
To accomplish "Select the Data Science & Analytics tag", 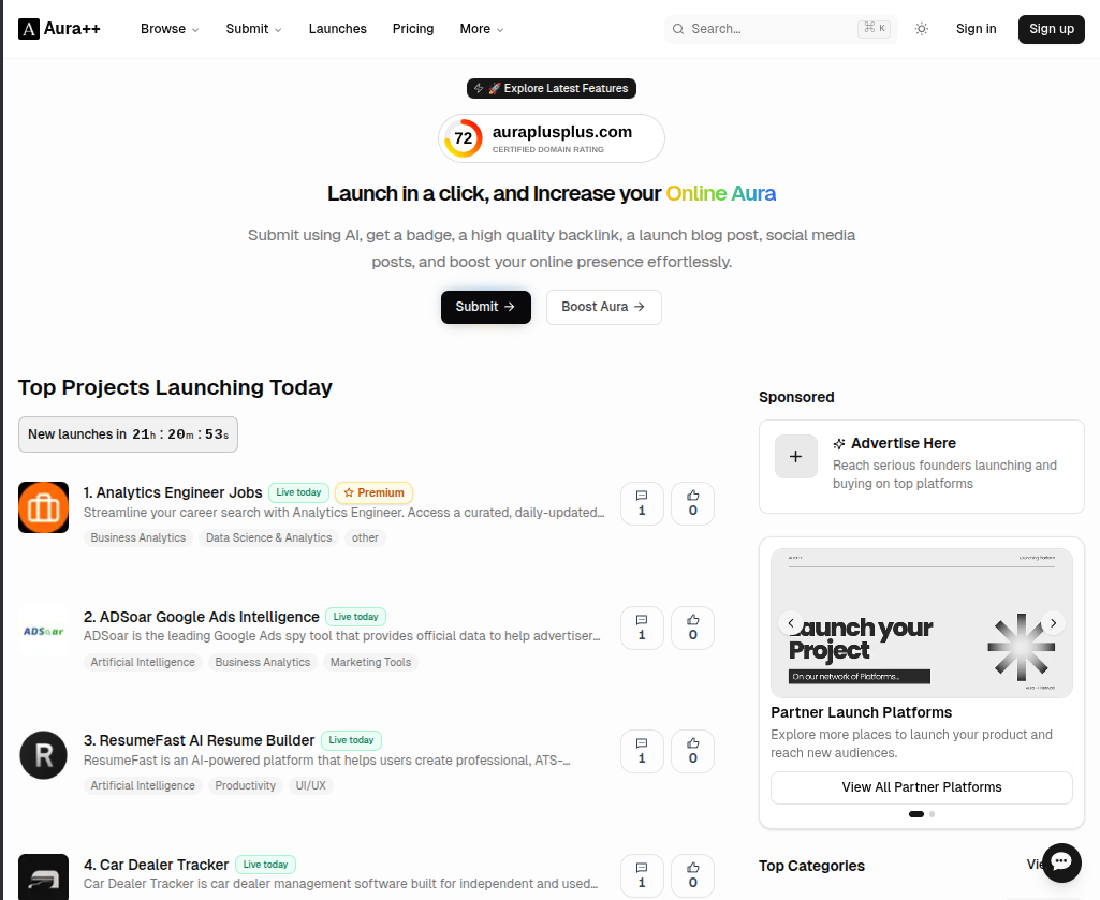I will click(269, 538).
